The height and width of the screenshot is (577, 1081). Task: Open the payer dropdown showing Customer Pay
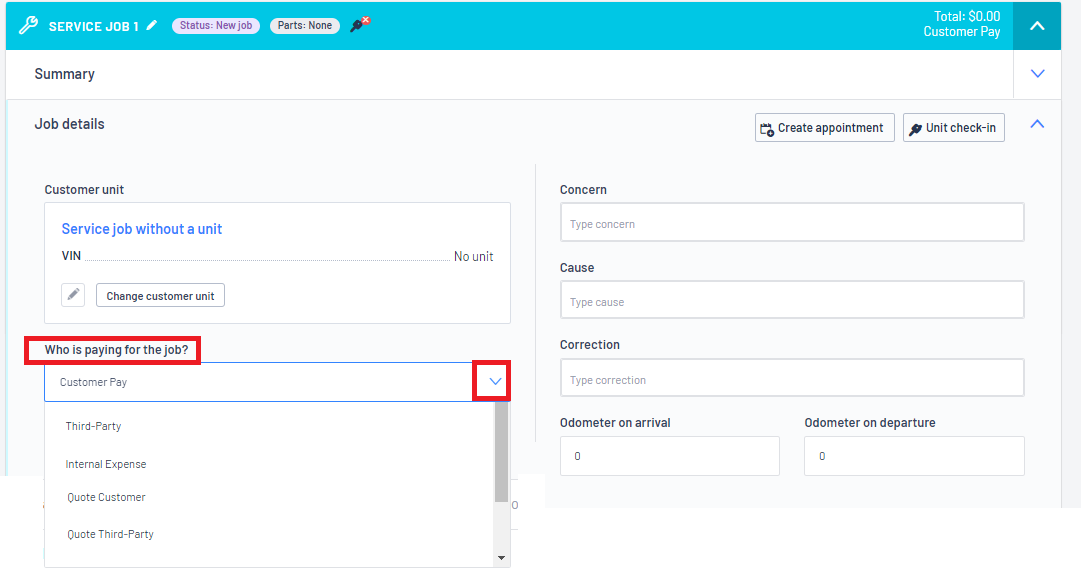tap(277, 382)
